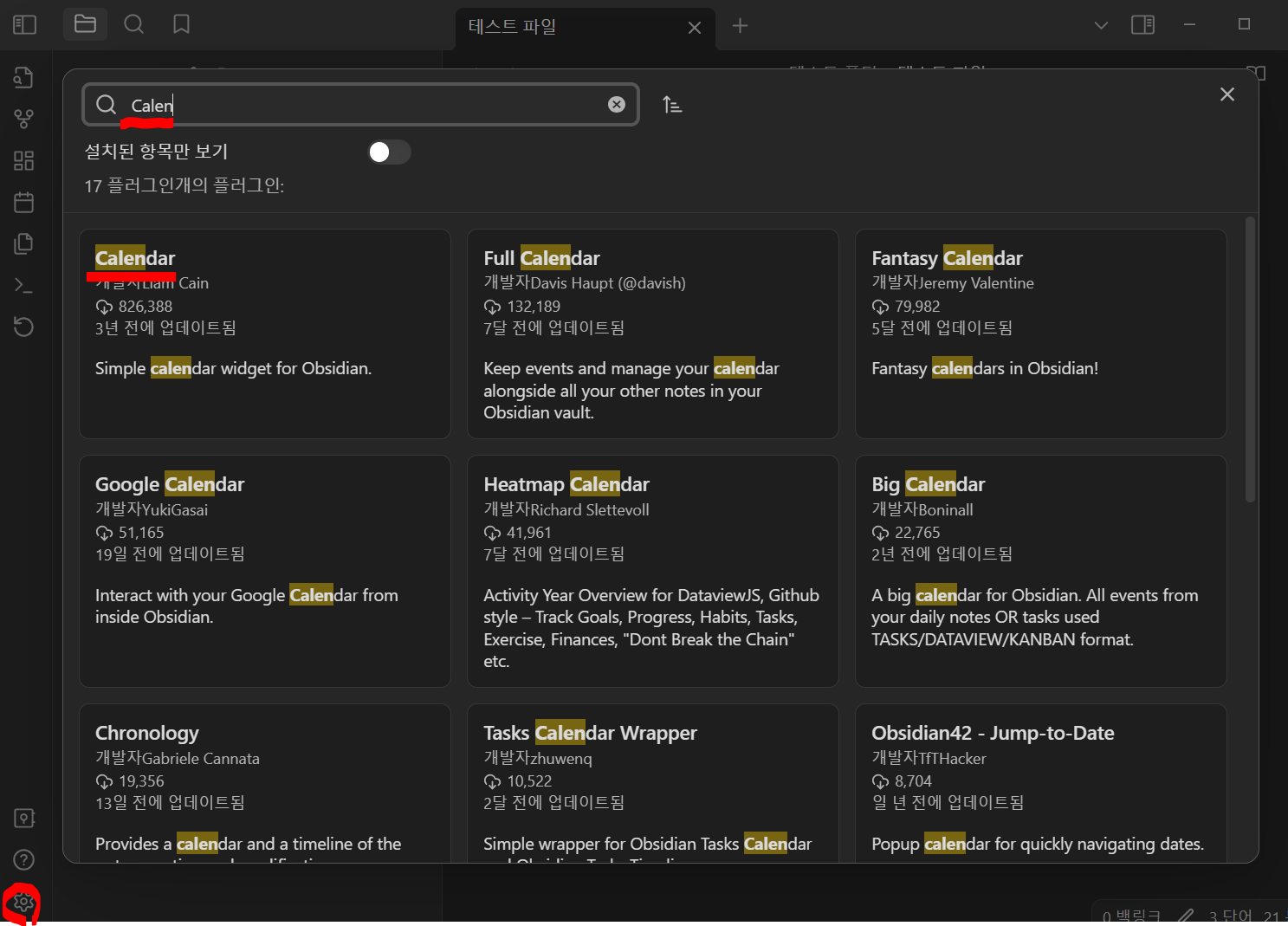This screenshot has height=926, width=1288.
Task: Open graph view from the ribbon
Action: 23,119
